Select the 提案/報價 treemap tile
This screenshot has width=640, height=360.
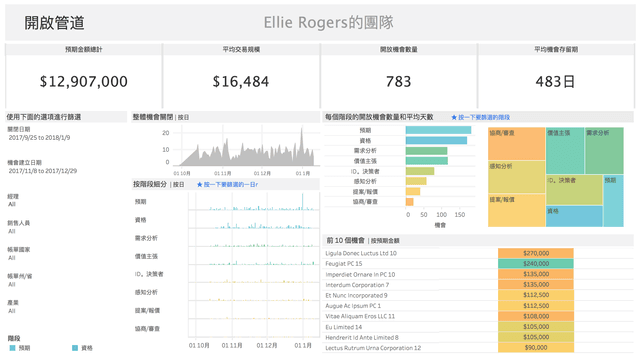(x=517, y=210)
